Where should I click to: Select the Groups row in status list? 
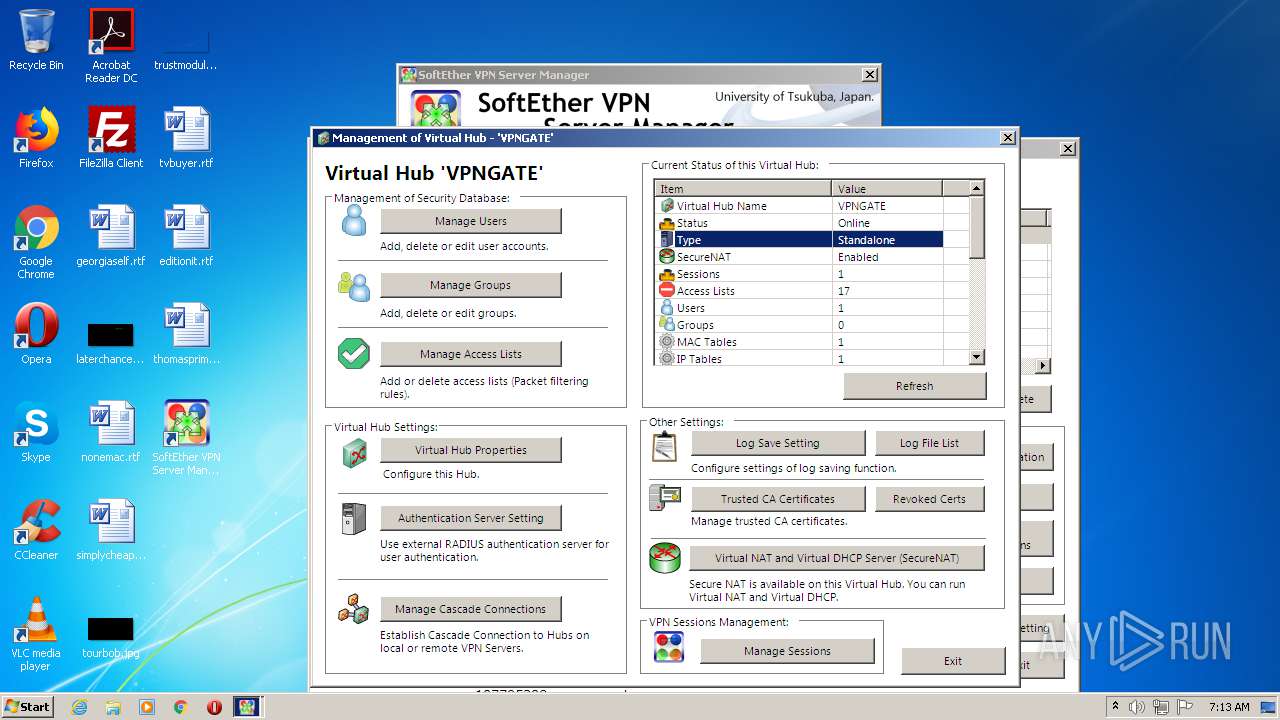pyautogui.click(x=812, y=325)
